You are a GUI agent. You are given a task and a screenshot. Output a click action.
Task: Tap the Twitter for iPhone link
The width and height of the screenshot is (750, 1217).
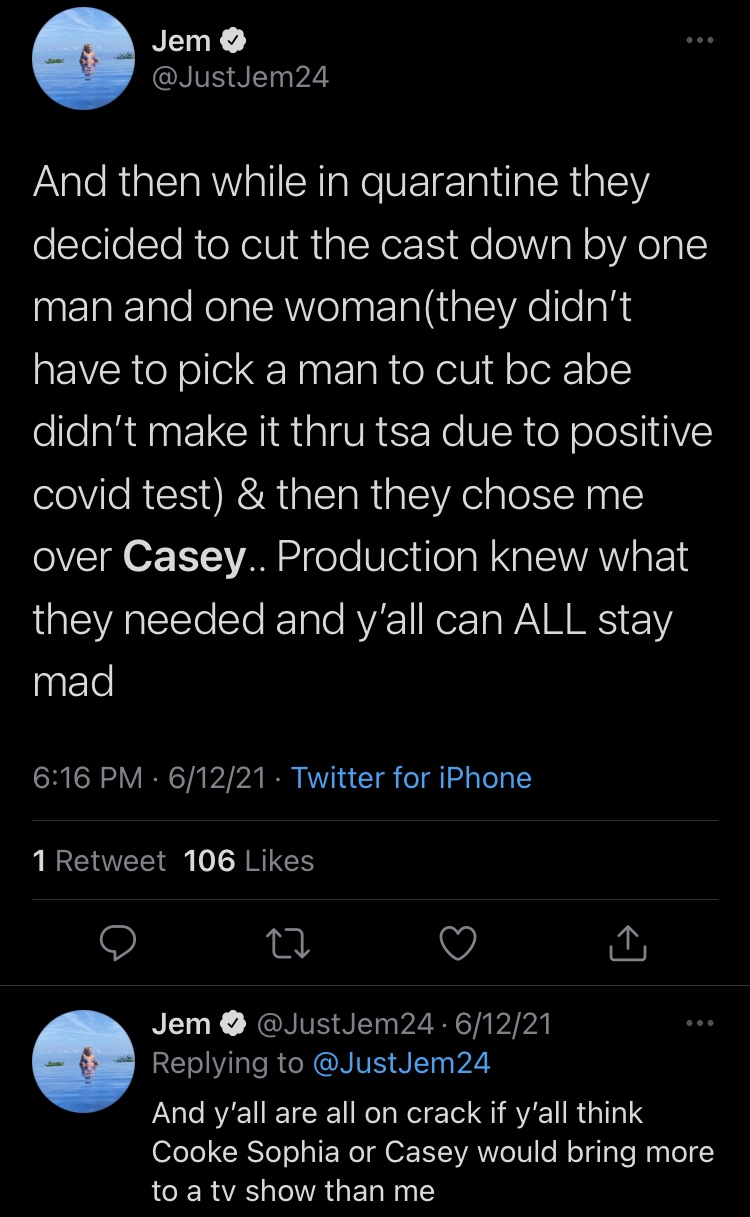click(x=411, y=778)
